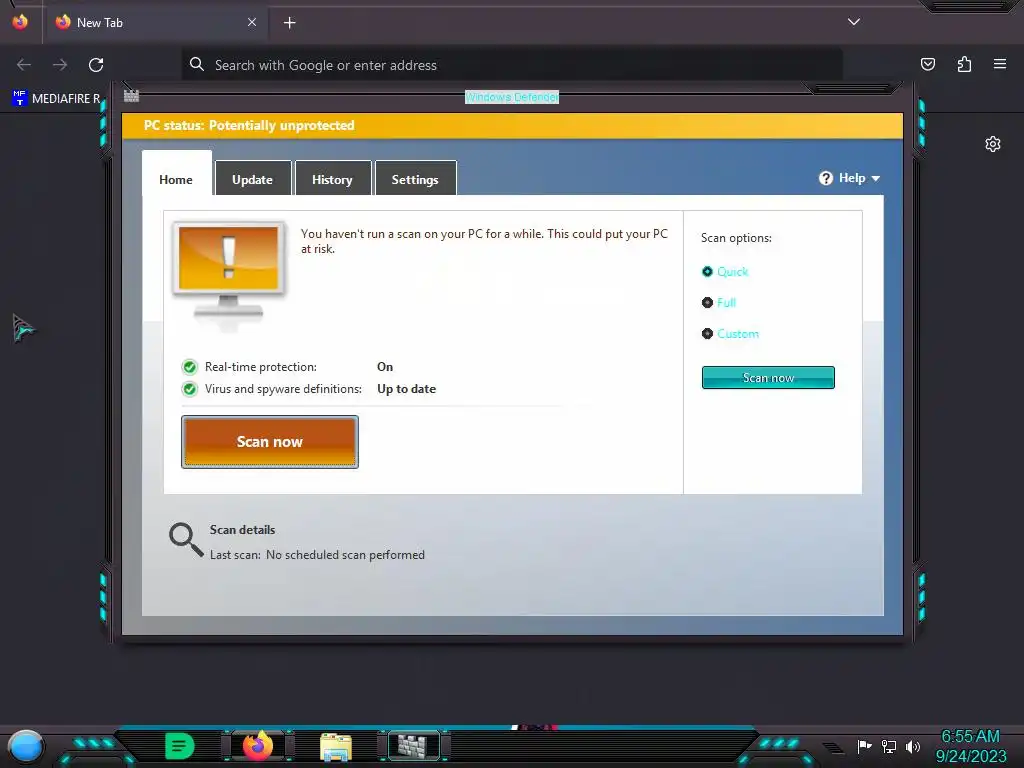Click the Windows Defender title bar icon
Viewport: 1024px width, 768px height.
(131, 96)
